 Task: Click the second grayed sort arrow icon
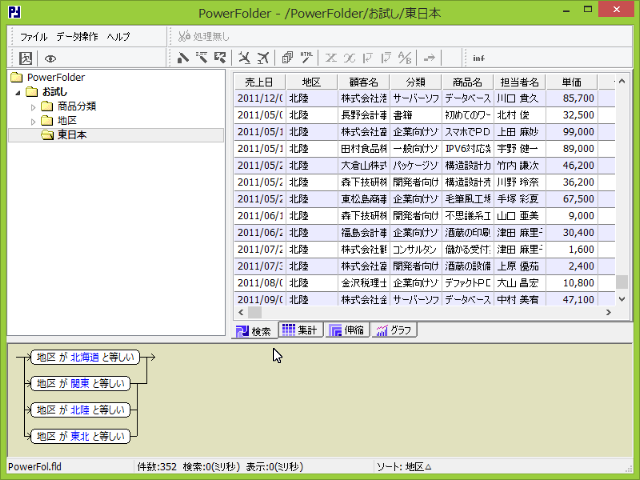point(386,58)
